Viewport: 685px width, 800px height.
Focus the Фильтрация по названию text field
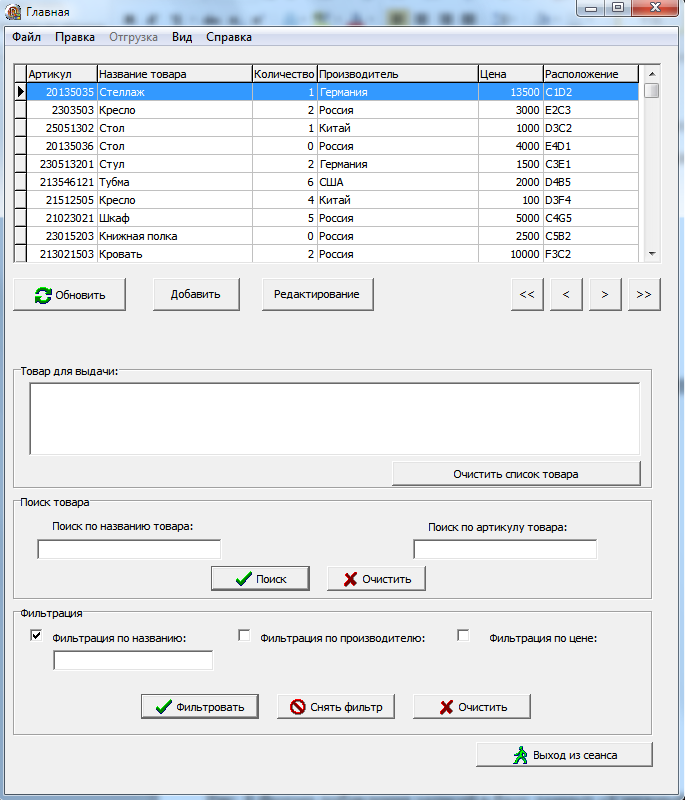coord(133,660)
